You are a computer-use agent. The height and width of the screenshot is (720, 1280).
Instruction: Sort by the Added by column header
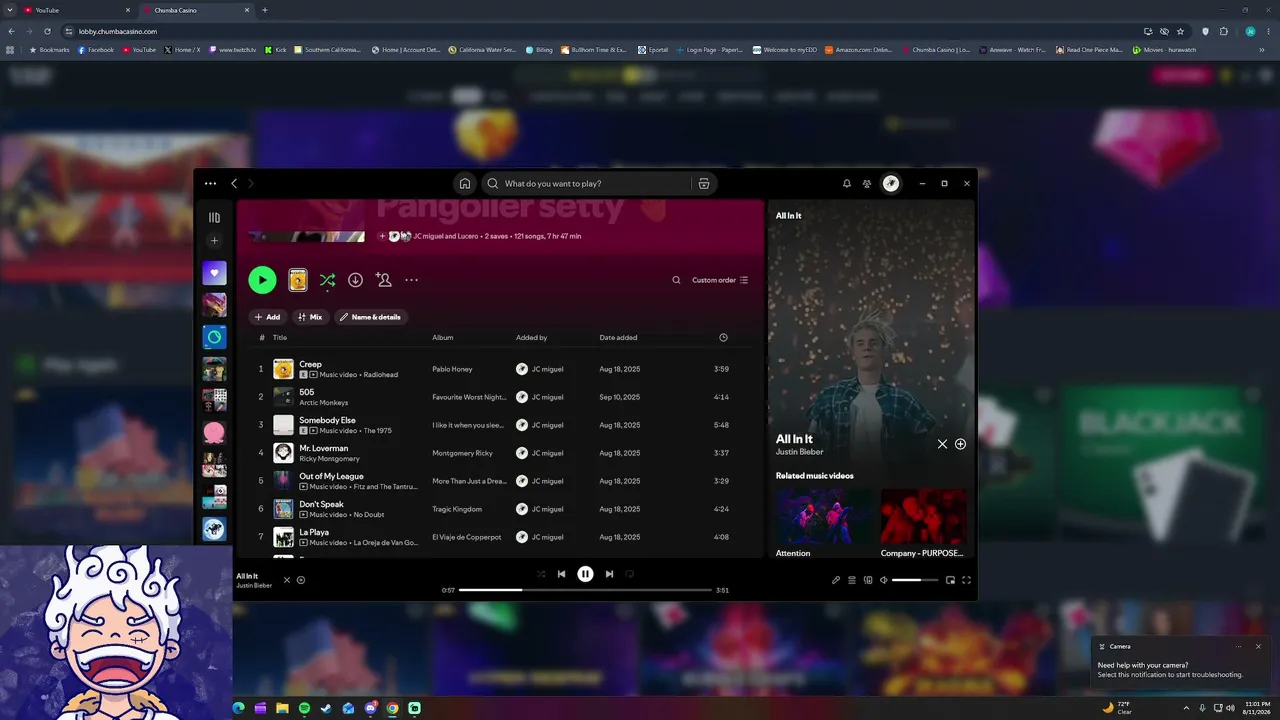coord(532,338)
